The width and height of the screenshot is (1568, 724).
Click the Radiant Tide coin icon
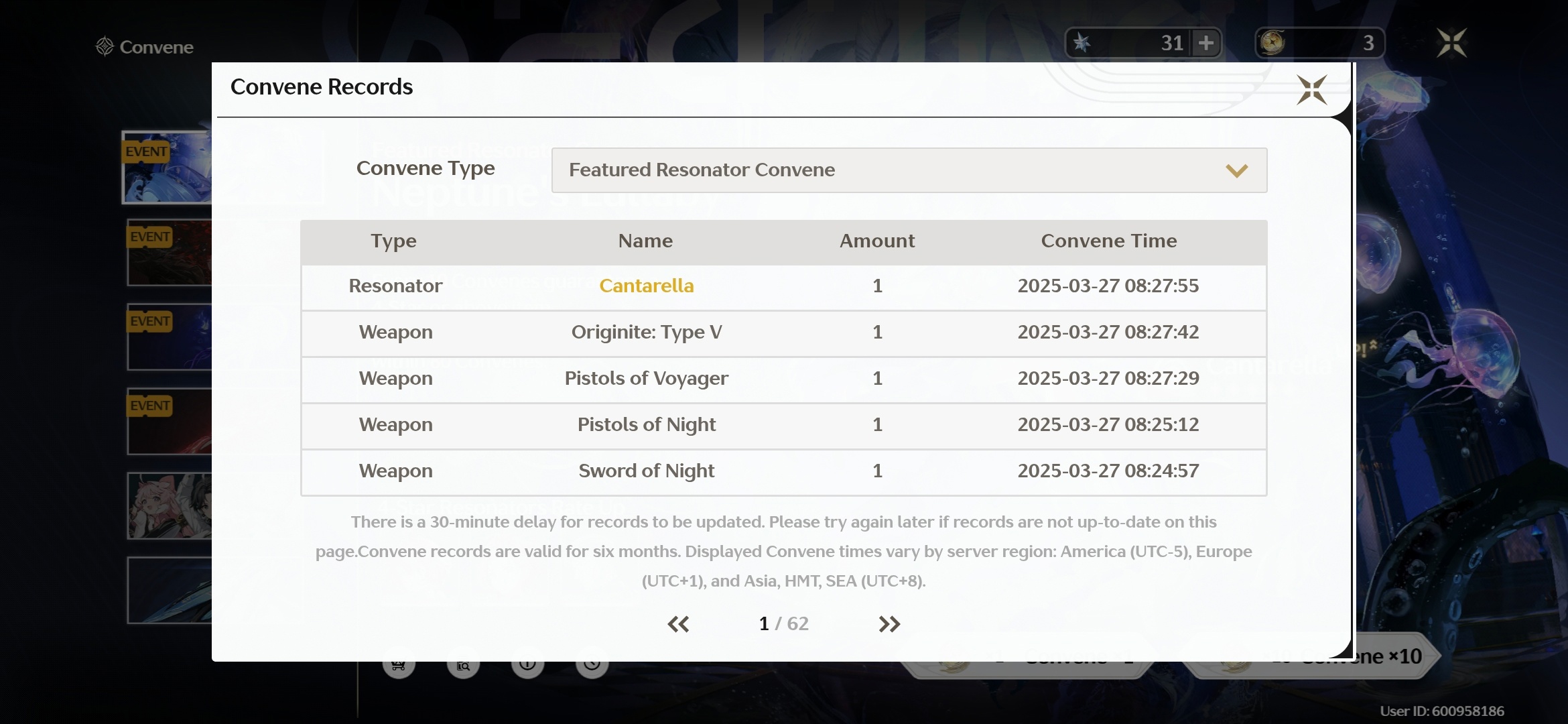(1272, 43)
